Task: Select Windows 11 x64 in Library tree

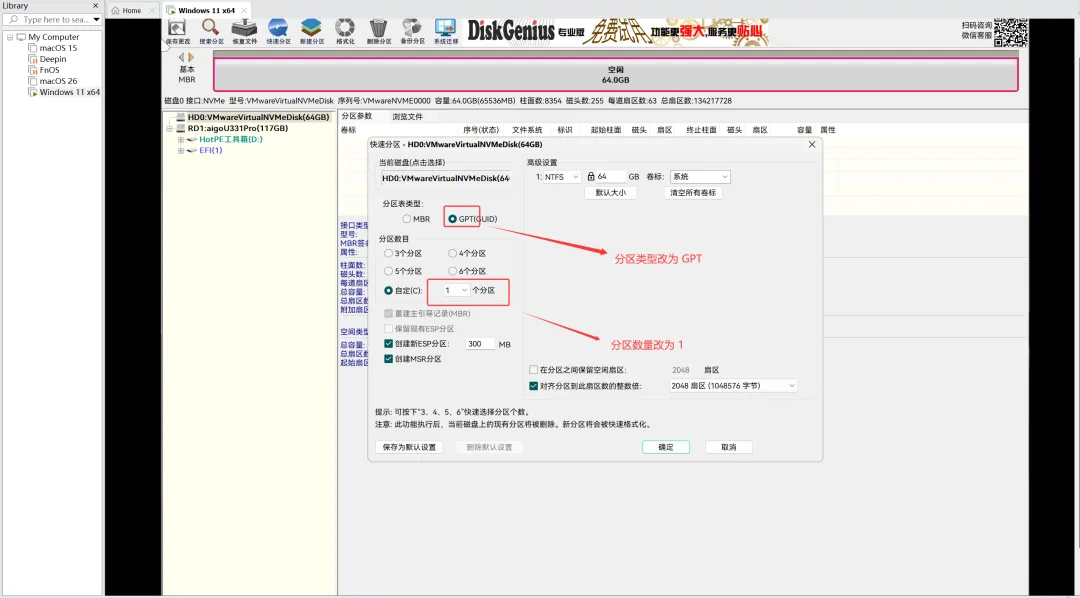Action: click(x=70, y=92)
